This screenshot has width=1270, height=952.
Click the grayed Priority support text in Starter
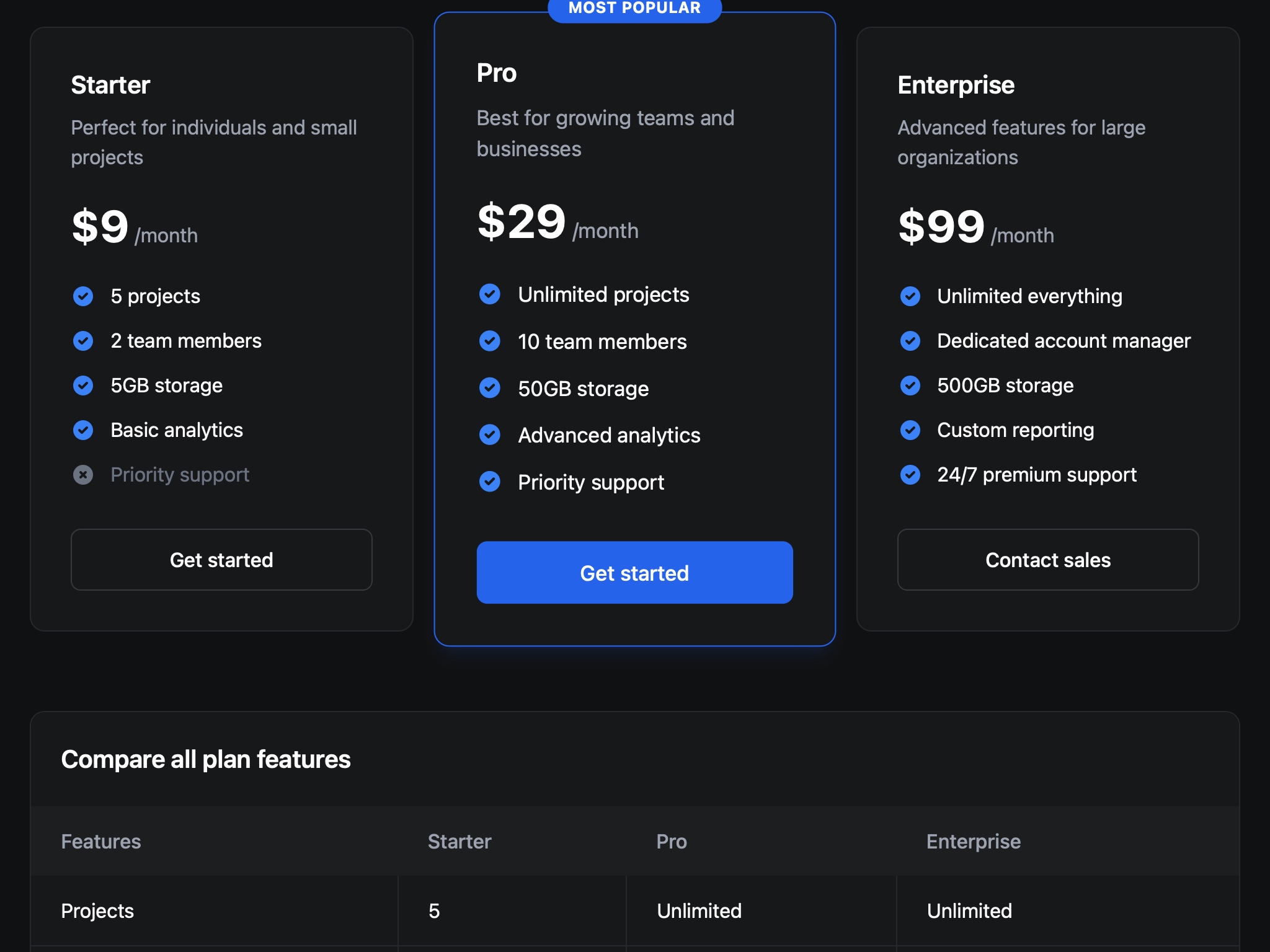[180, 475]
